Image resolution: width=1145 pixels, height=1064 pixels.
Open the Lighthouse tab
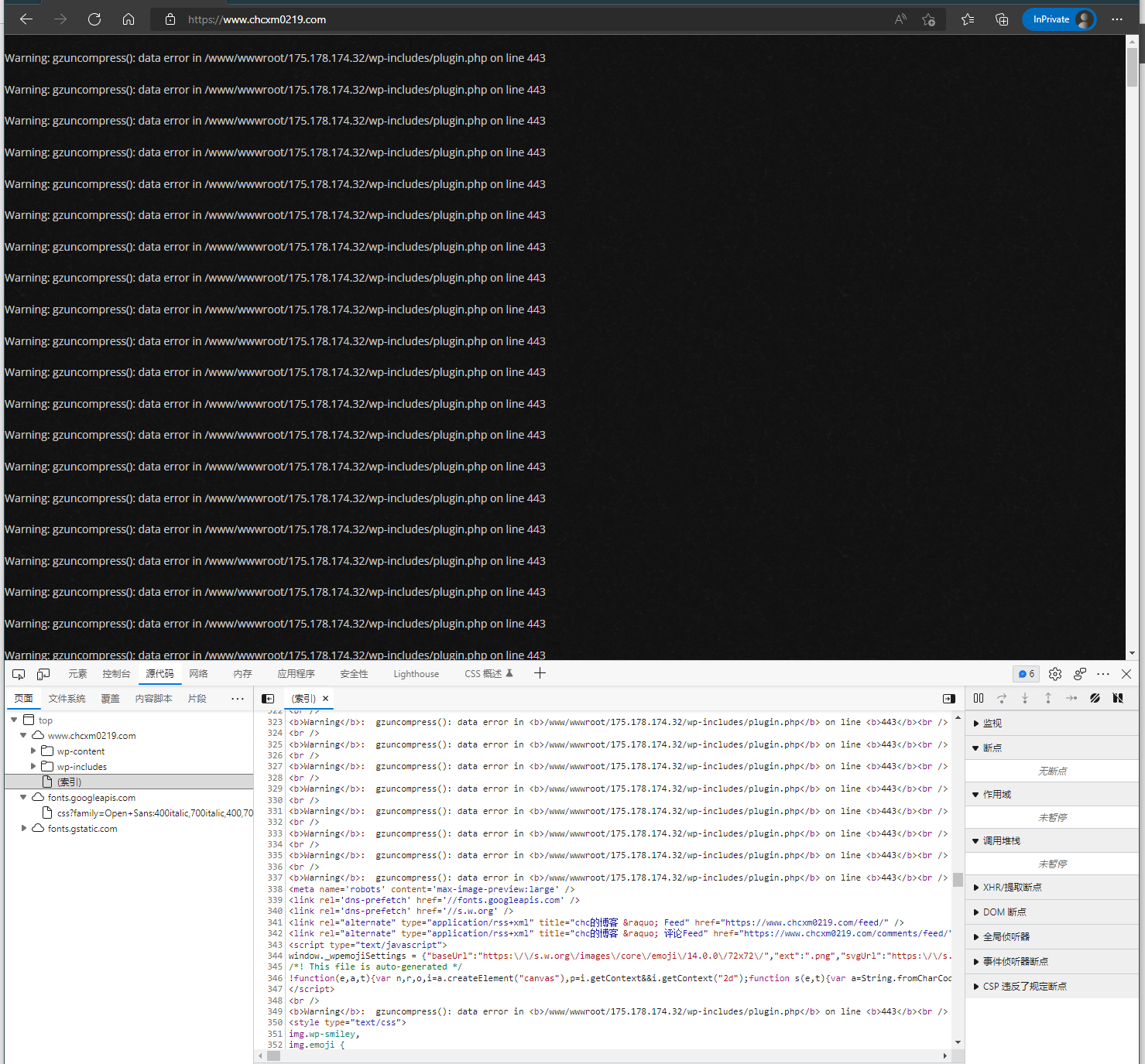click(x=416, y=674)
